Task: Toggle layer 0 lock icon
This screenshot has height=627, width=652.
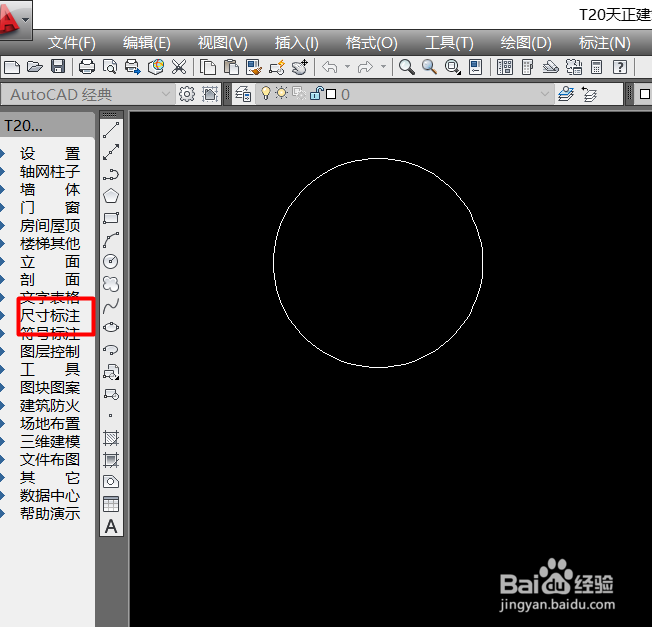Action: [x=316, y=93]
